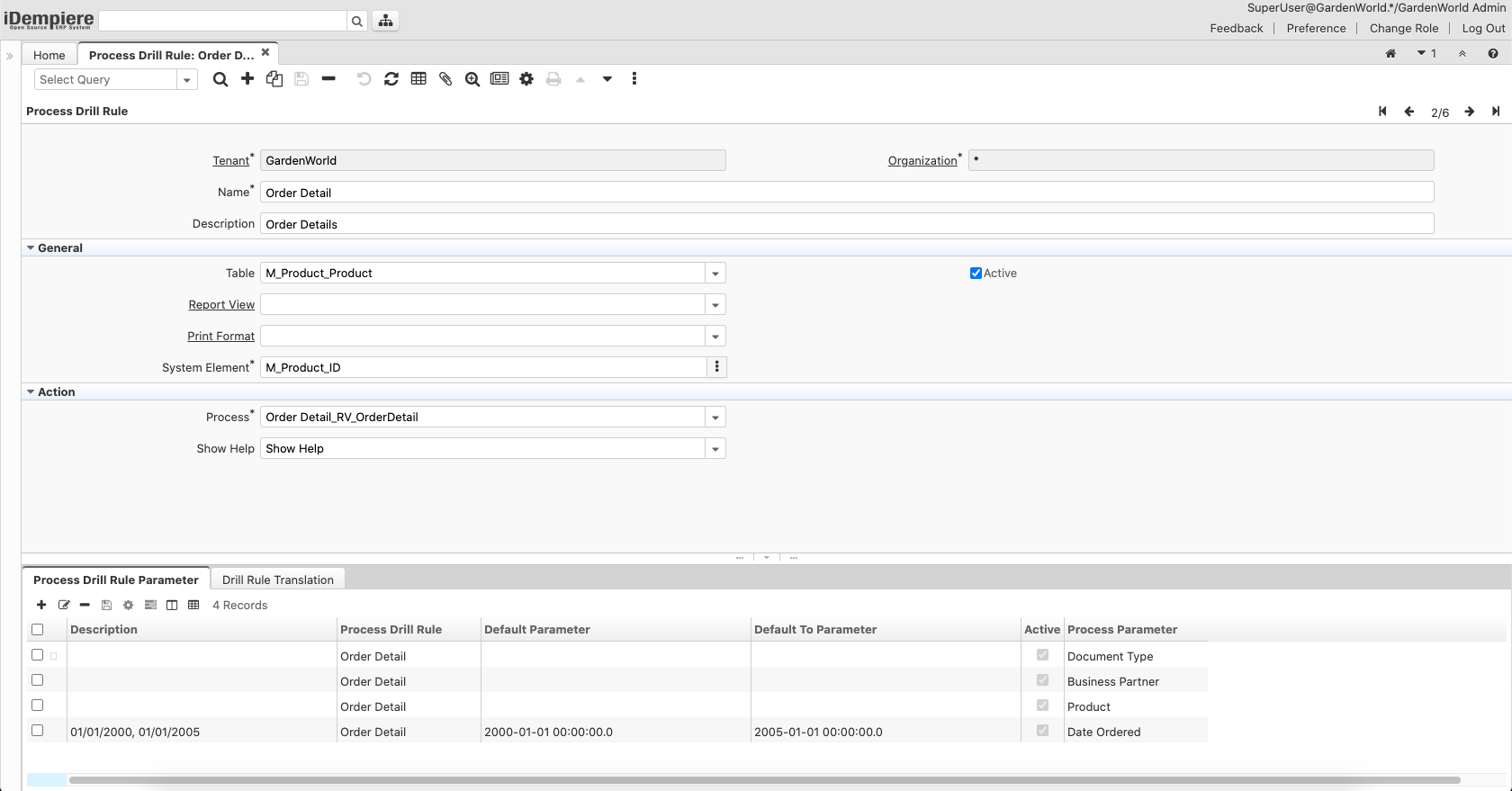Collapse the General section
The image size is (1512, 791).
tap(31, 248)
